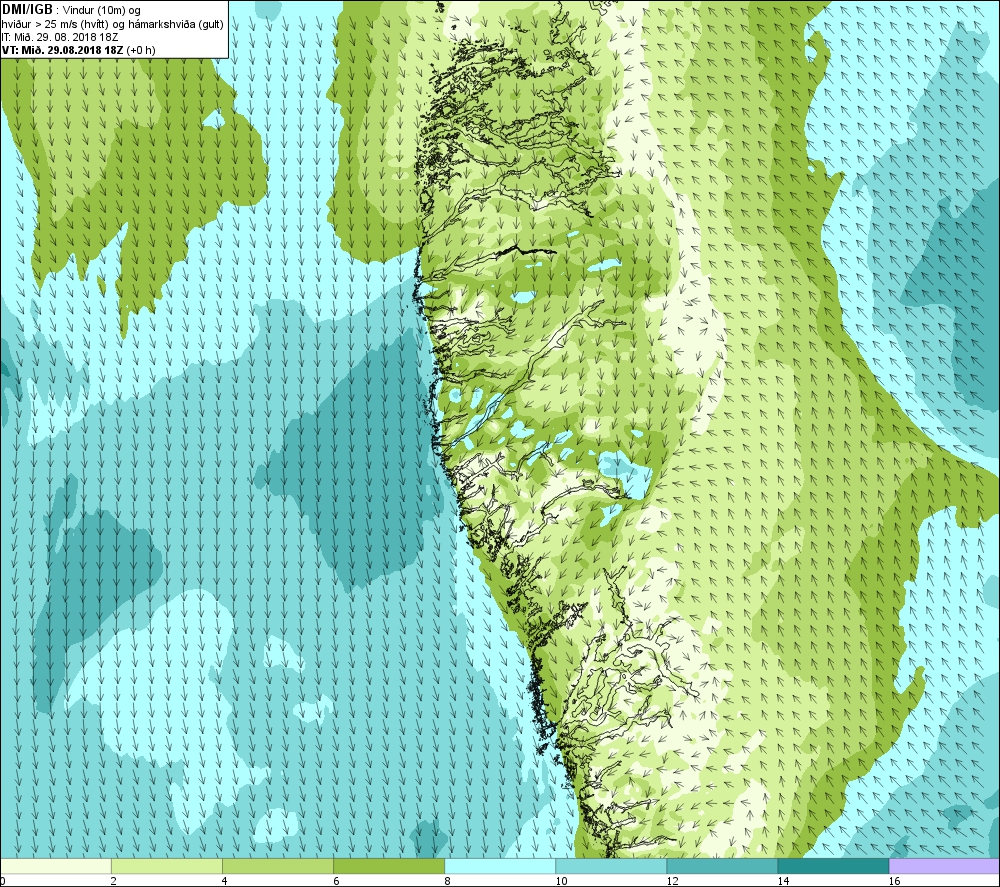Click the scale label '2'
This screenshot has width=1000, height=887.
[x=113, y=881]
